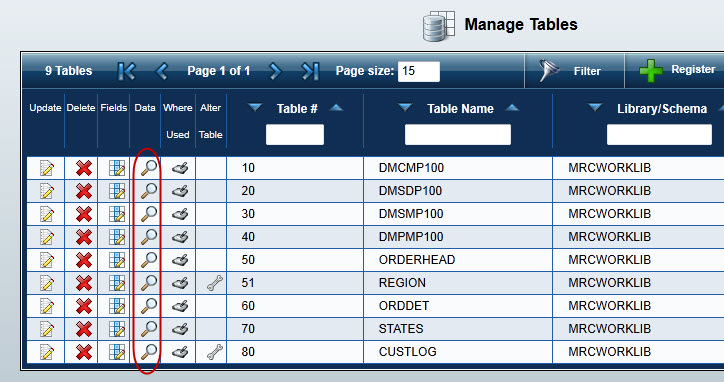Update the DMSDP100 table entry
The height and width of the screenshot is (382, 724).
(x=46, y=191)
